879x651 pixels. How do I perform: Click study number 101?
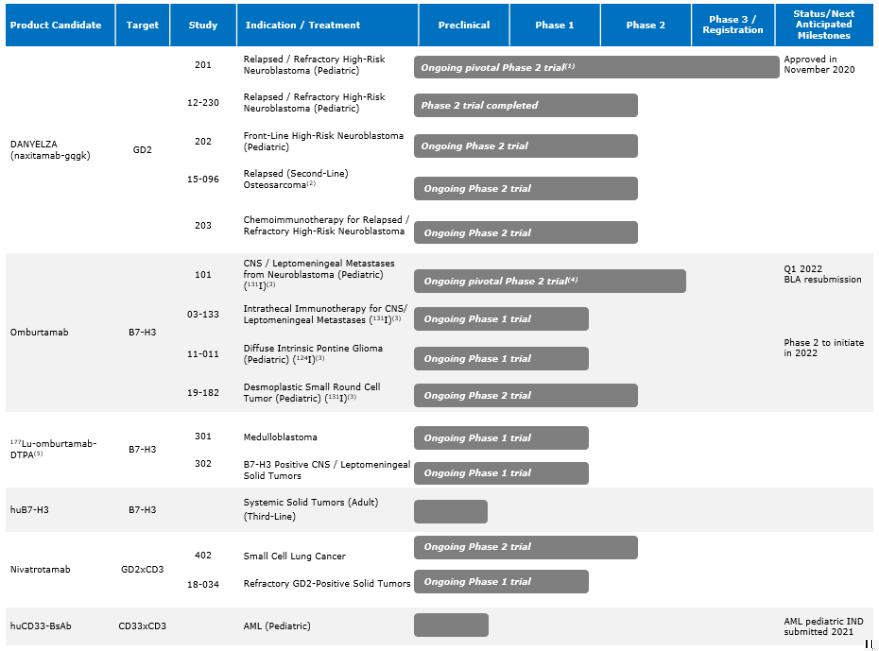tap(203, 274)
